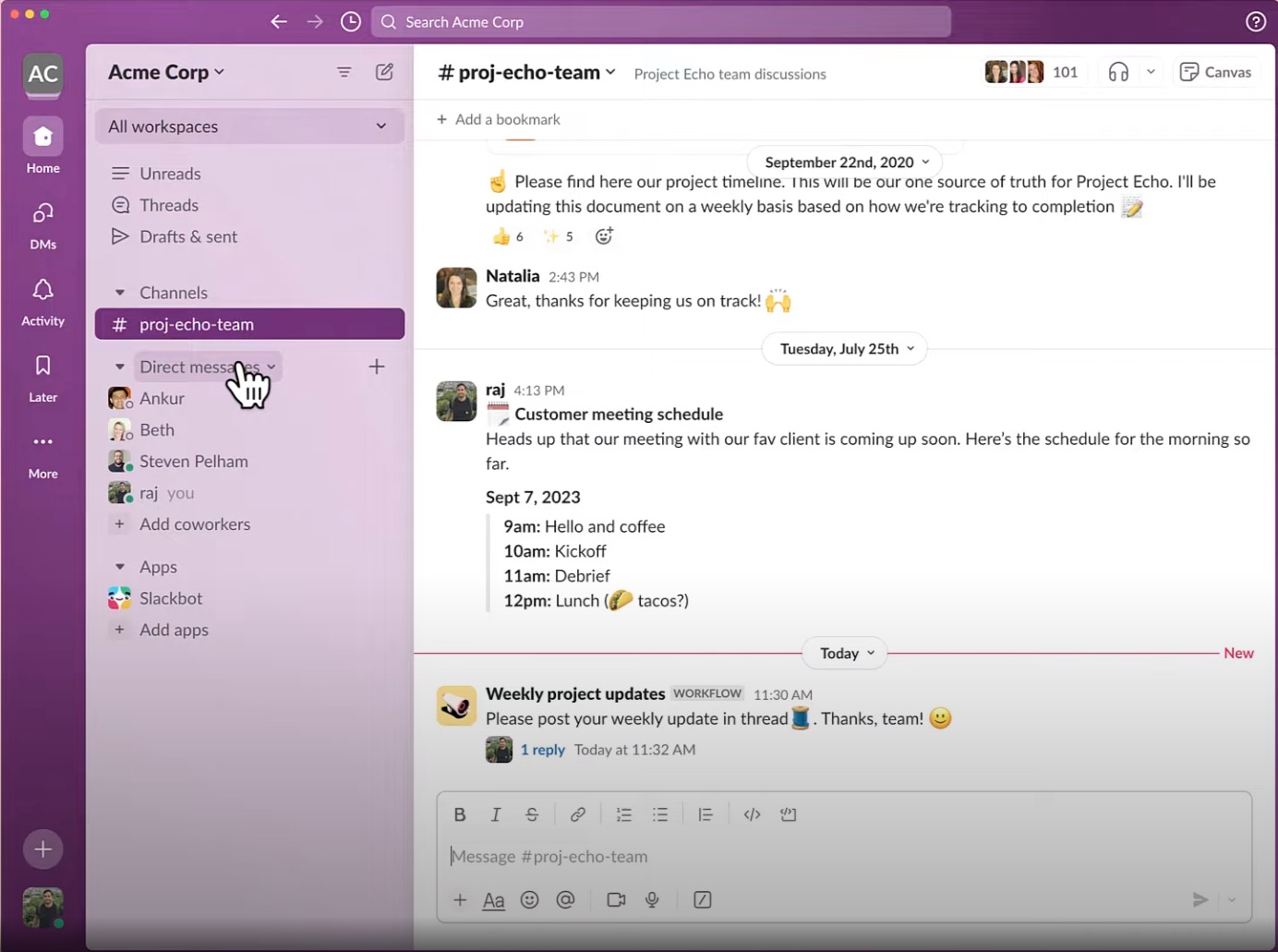Apply code block formatting
1278x952 pixels.
(x=789, y=814)
